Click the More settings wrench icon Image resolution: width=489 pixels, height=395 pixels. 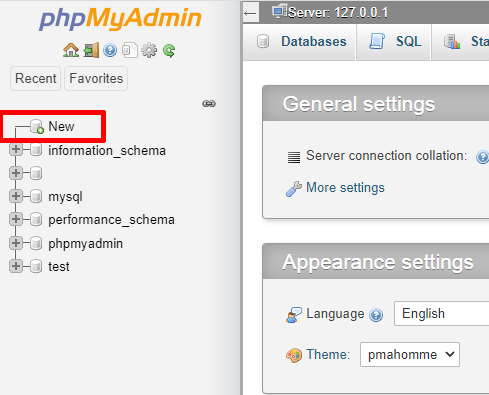click(294, 189)
